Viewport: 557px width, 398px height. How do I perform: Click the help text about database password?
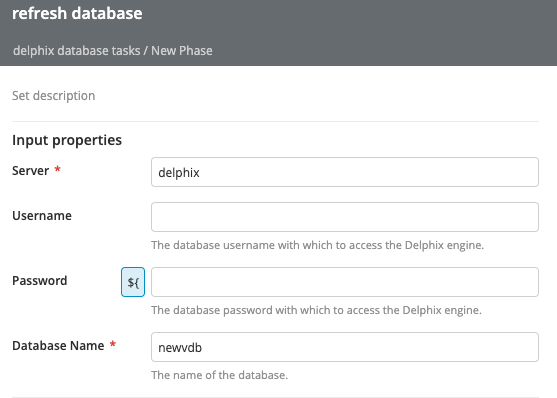tap(317, 310)
